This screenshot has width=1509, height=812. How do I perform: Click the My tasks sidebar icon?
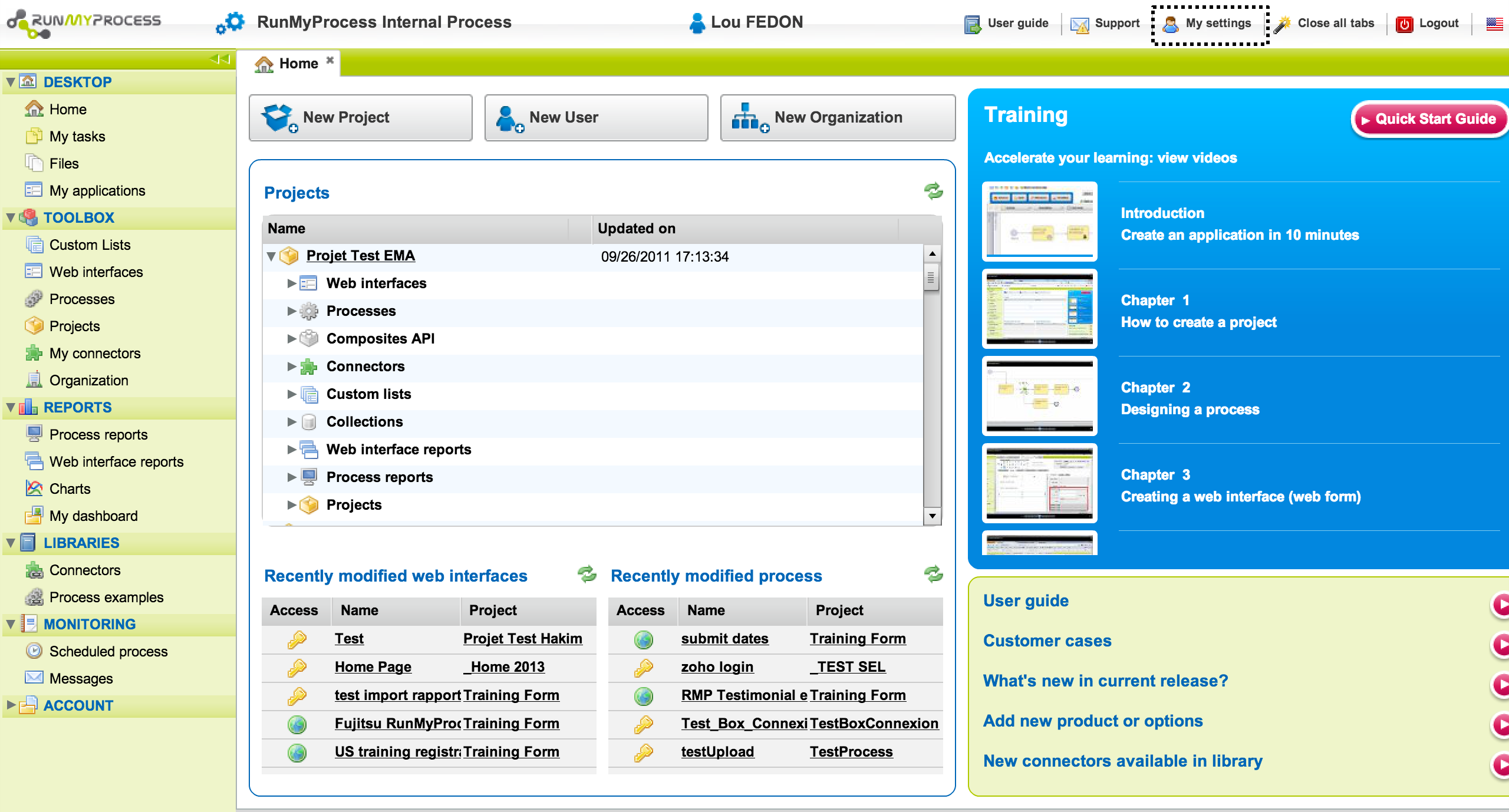[34, 136]
